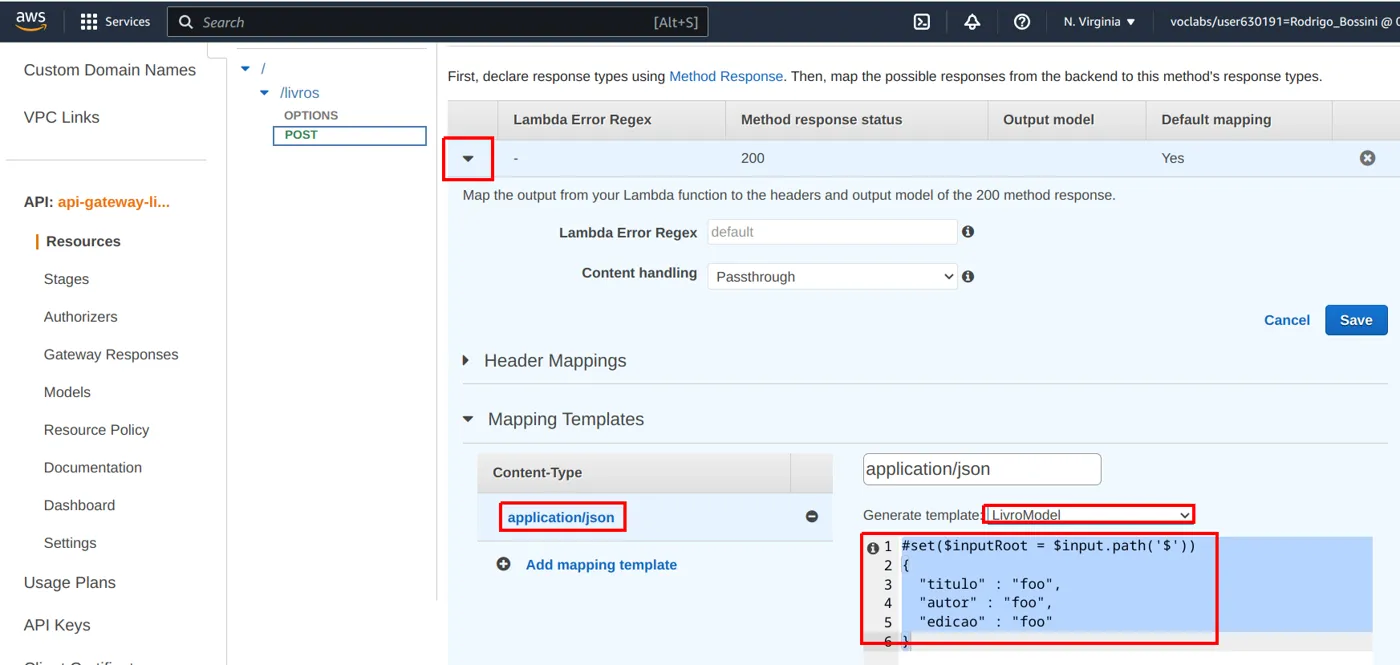Open Models section
This screenshot has height=665, width=1400.
pos(67,392)
